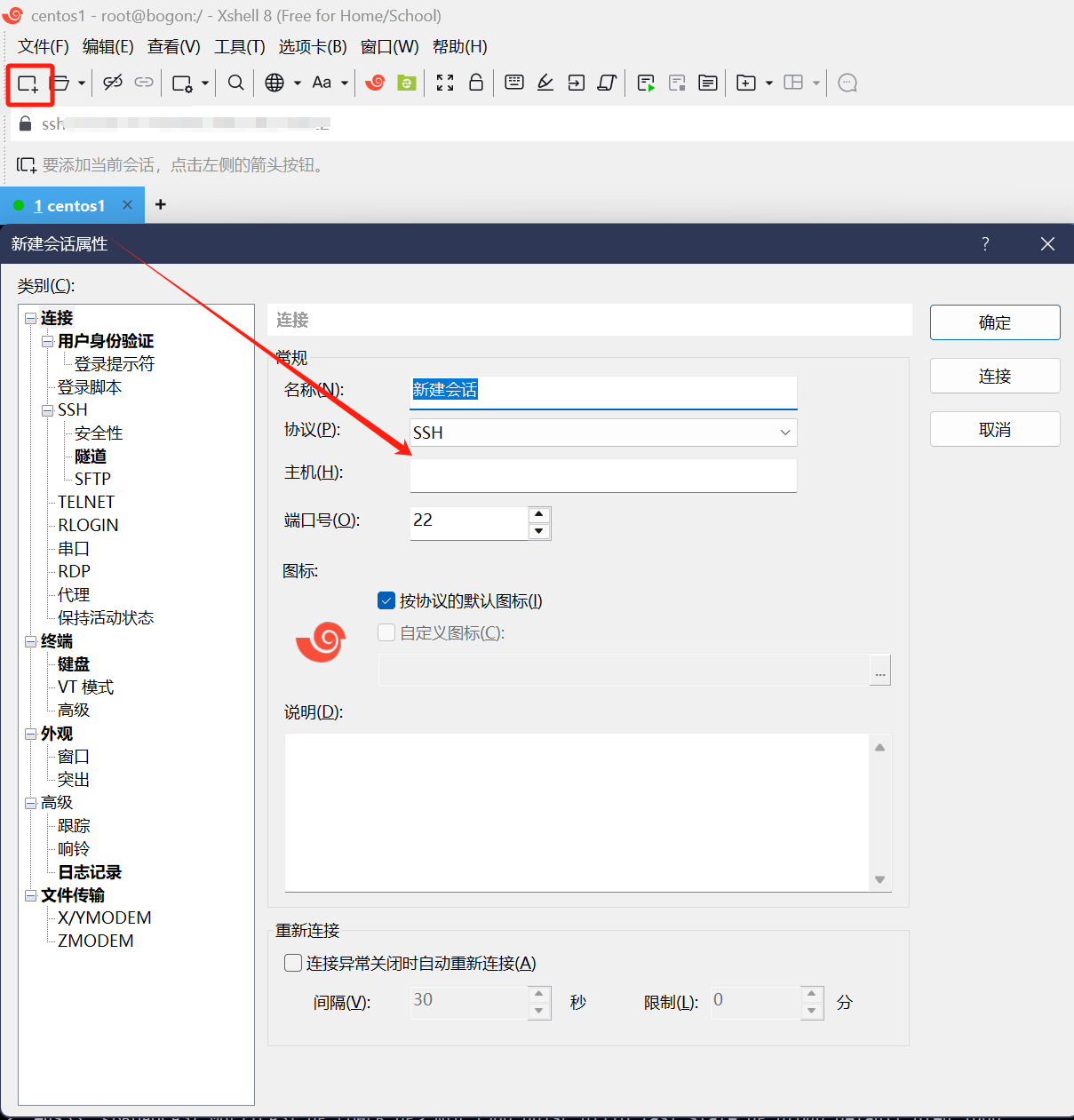Collapse the 外观 tree node
1074x1120 pixels.
(x=31, y=734)
